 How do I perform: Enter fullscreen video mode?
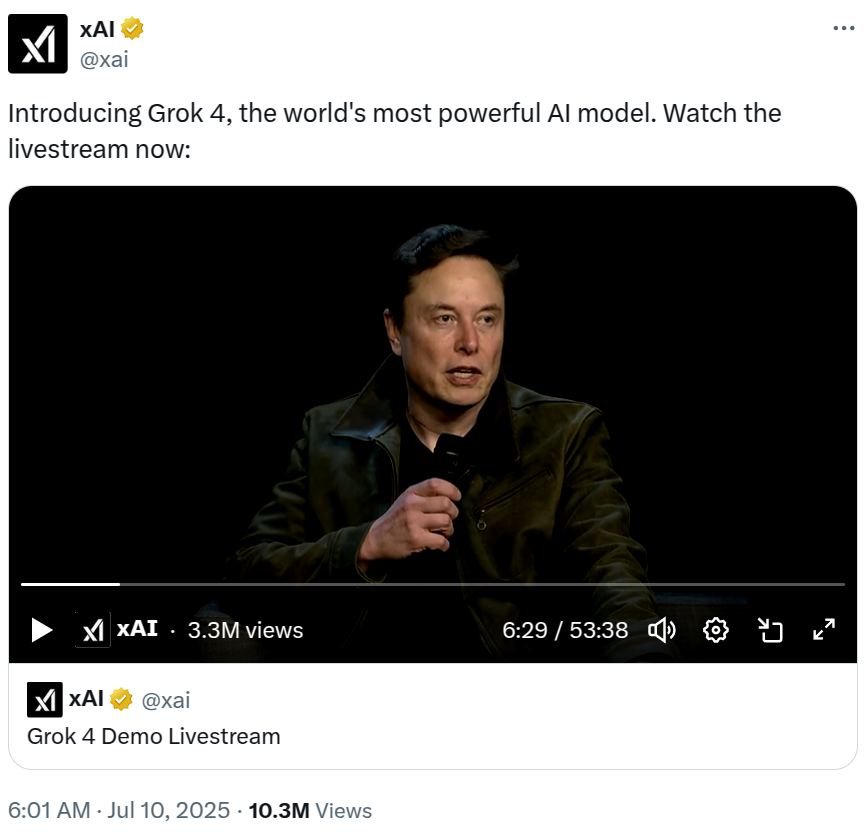pos(824,630)
